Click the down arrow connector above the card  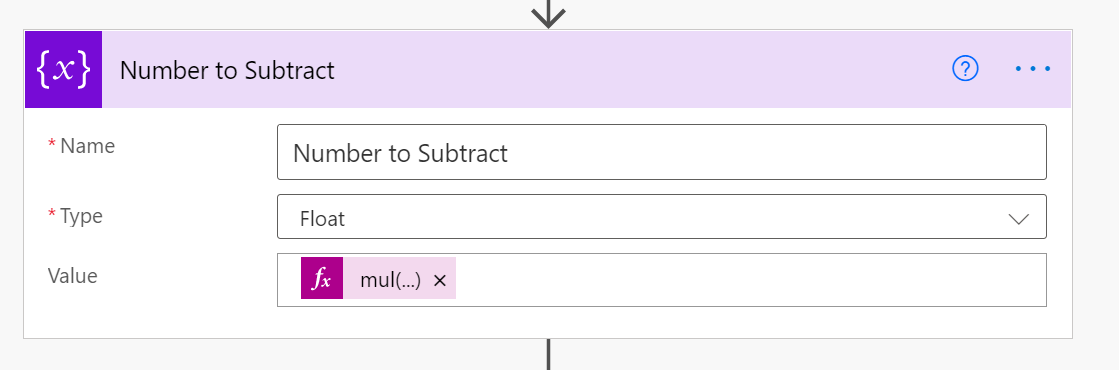click(x=548, y=14)
